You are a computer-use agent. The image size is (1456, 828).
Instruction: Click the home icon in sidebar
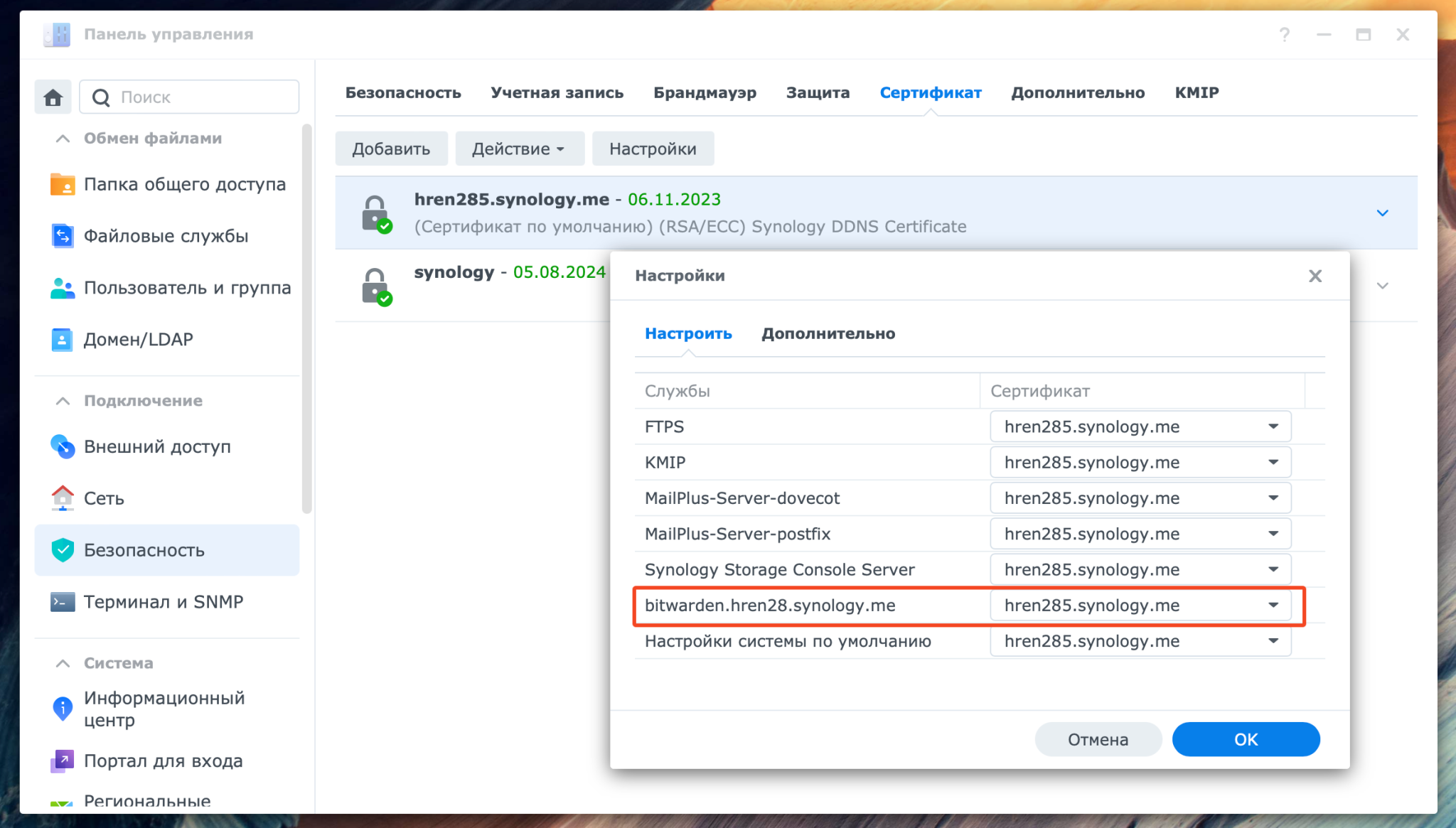53,97
